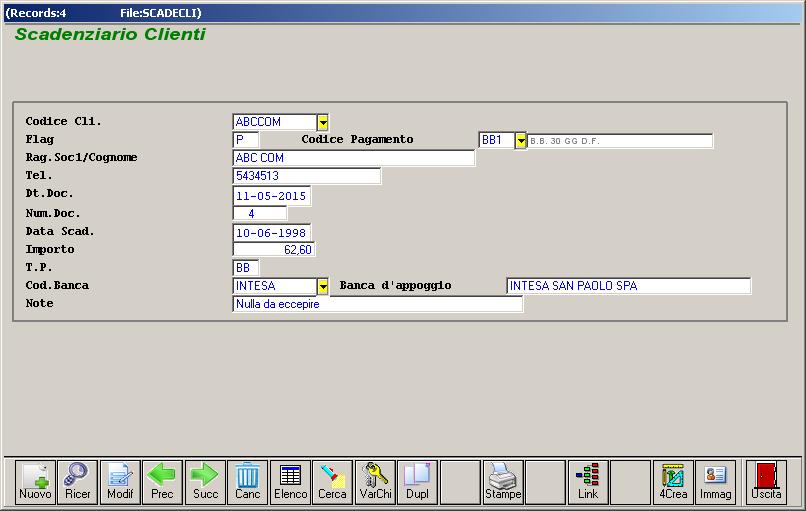Expand the Cod.Banca dropdown arrow
This screenshot has width=806, height=511.
[x=323, y=286]
